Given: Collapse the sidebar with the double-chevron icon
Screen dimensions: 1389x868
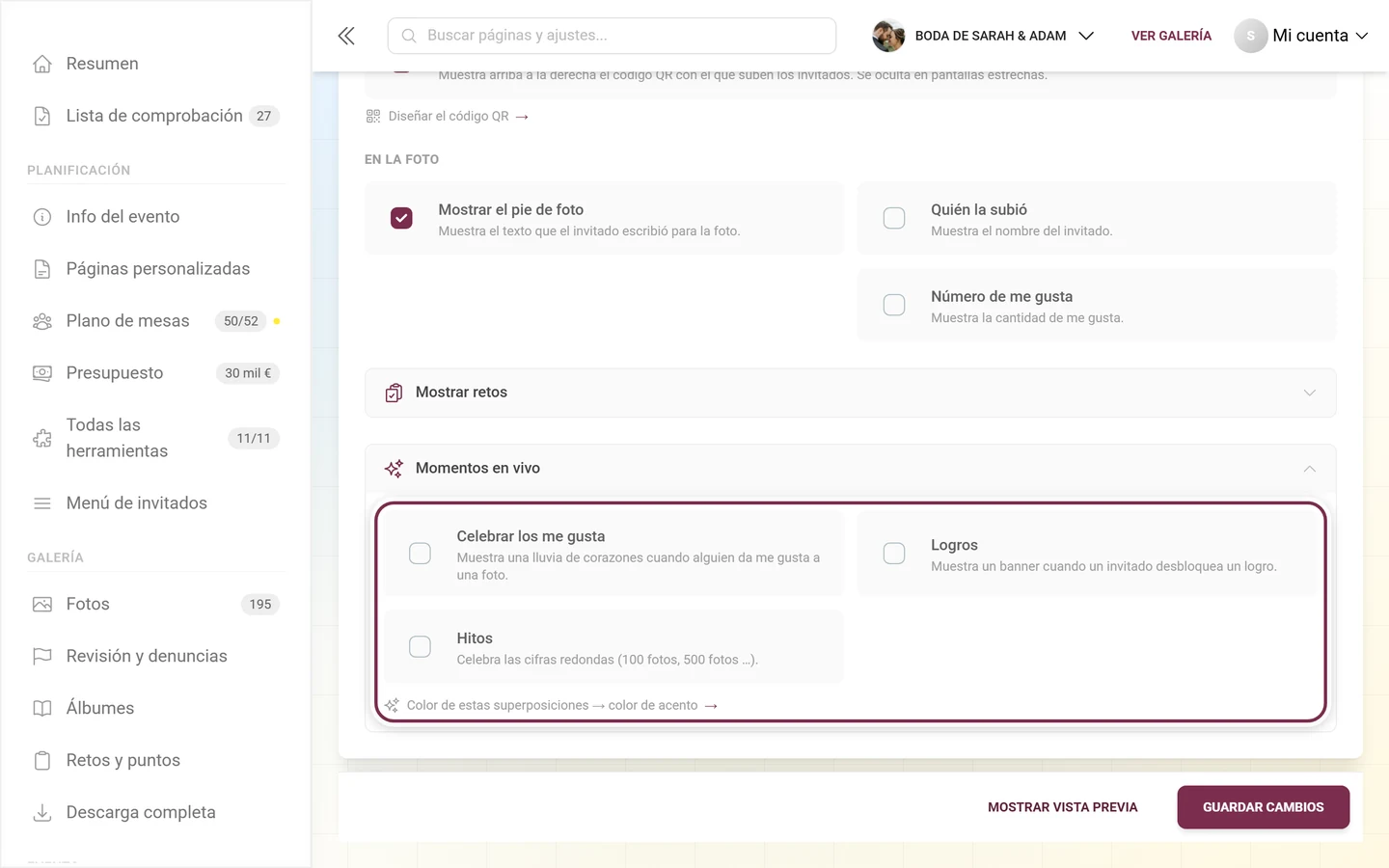Looking at the screenshot, I should click(346, 36).
